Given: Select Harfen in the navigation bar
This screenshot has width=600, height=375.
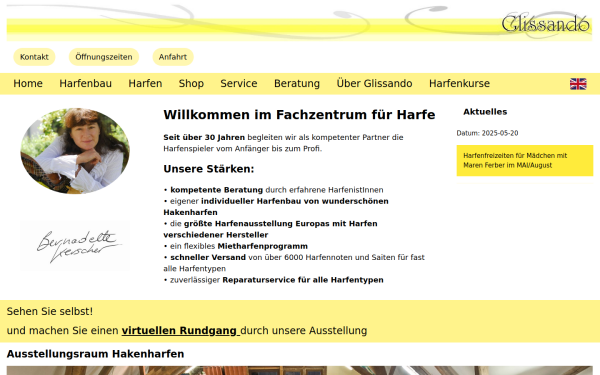Looking at the screenshot, I should coord(145,83).
